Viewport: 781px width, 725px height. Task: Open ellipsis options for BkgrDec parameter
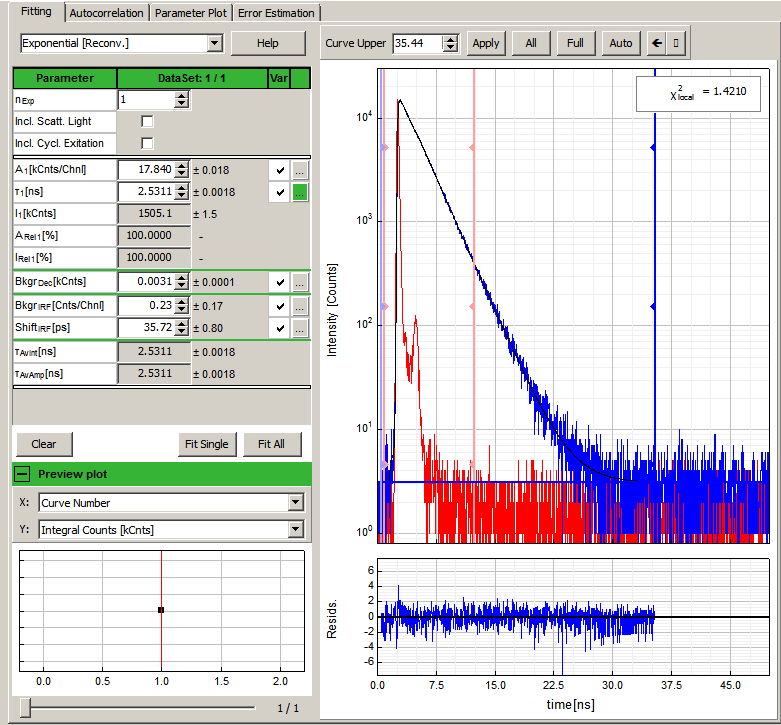300,282
